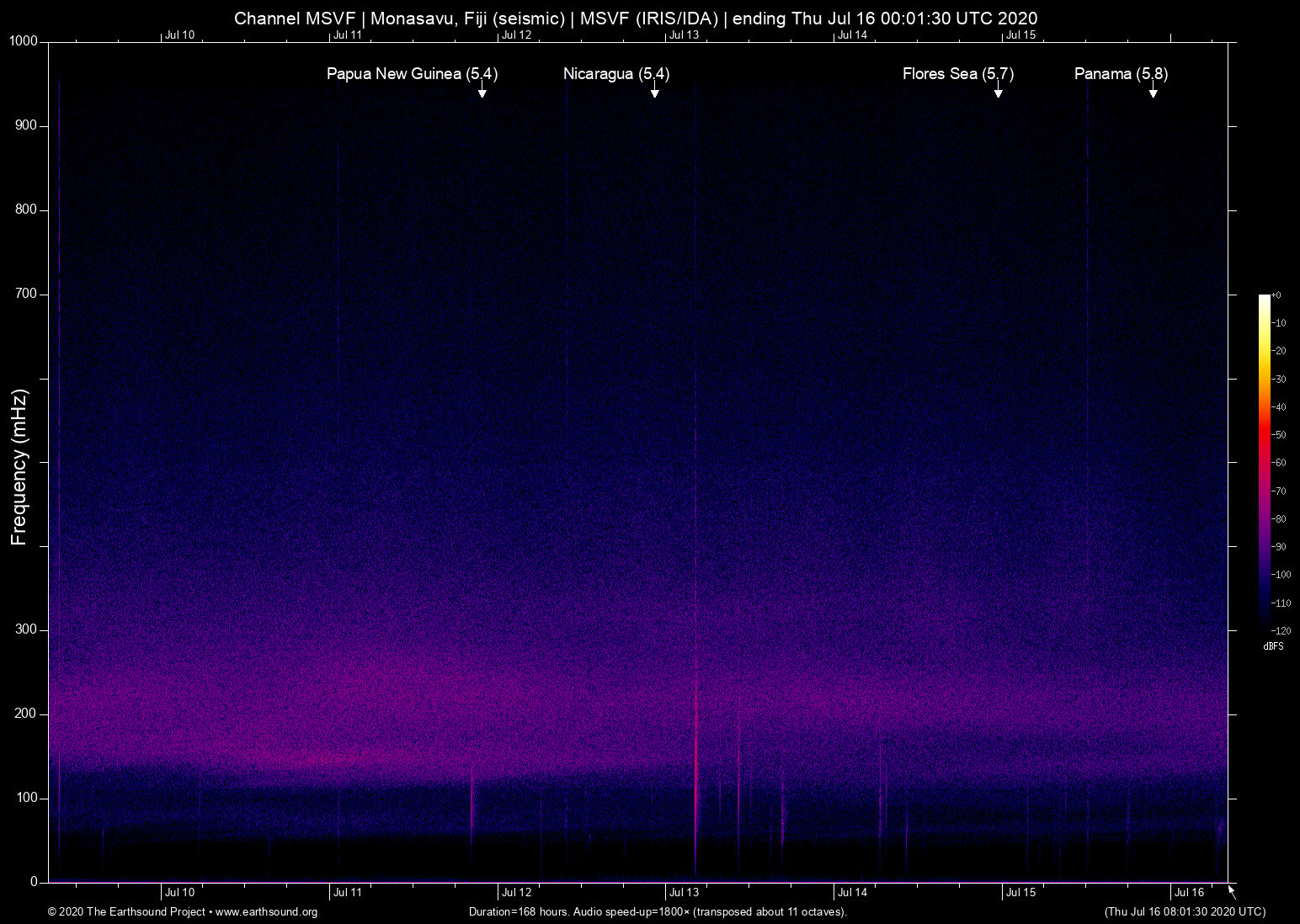Select the Flores Sea event label text
This screenshot has height=924, width=1300.
click(x=957, y=74)
